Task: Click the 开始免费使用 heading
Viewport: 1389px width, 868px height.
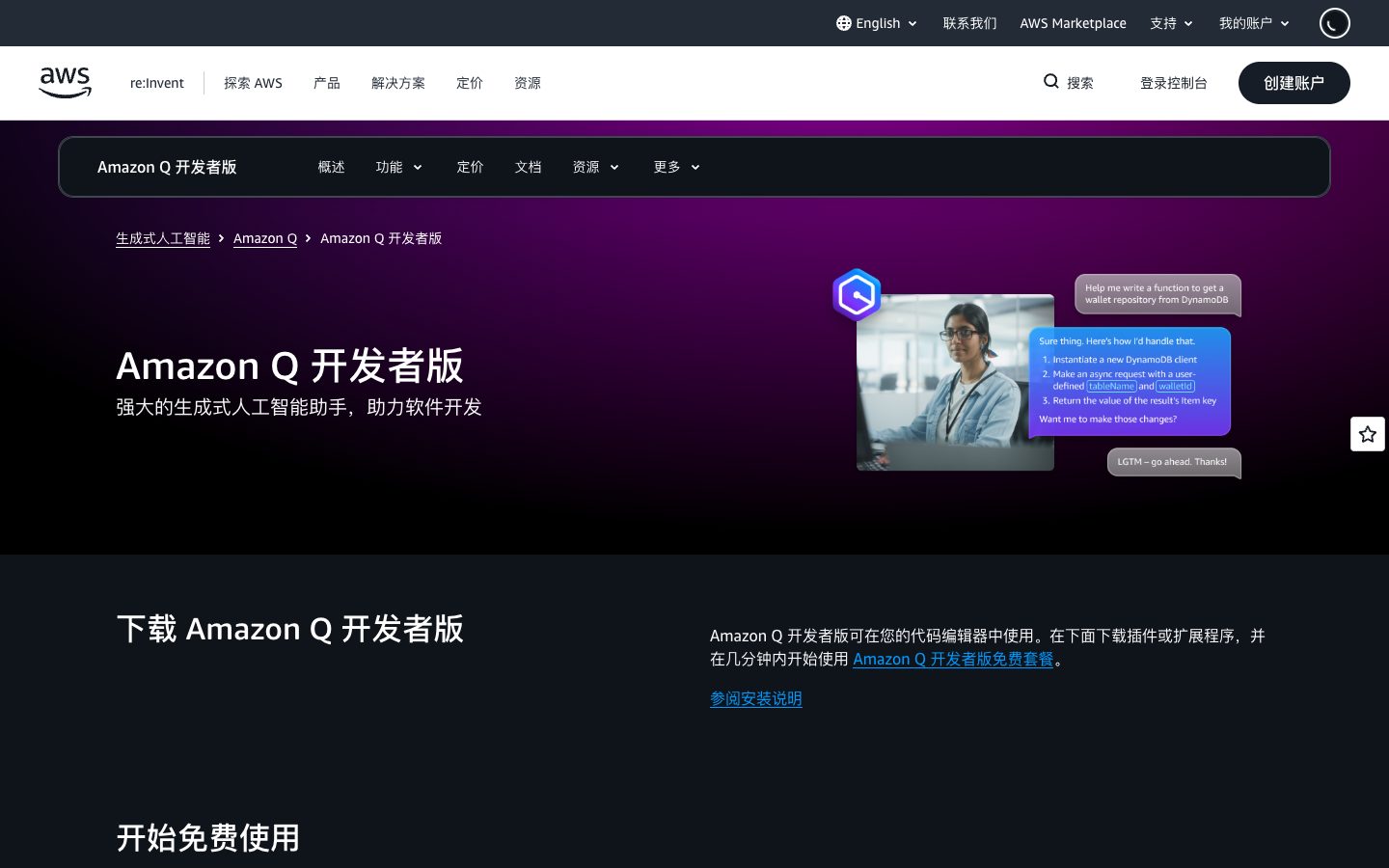Action: (208, 837)
